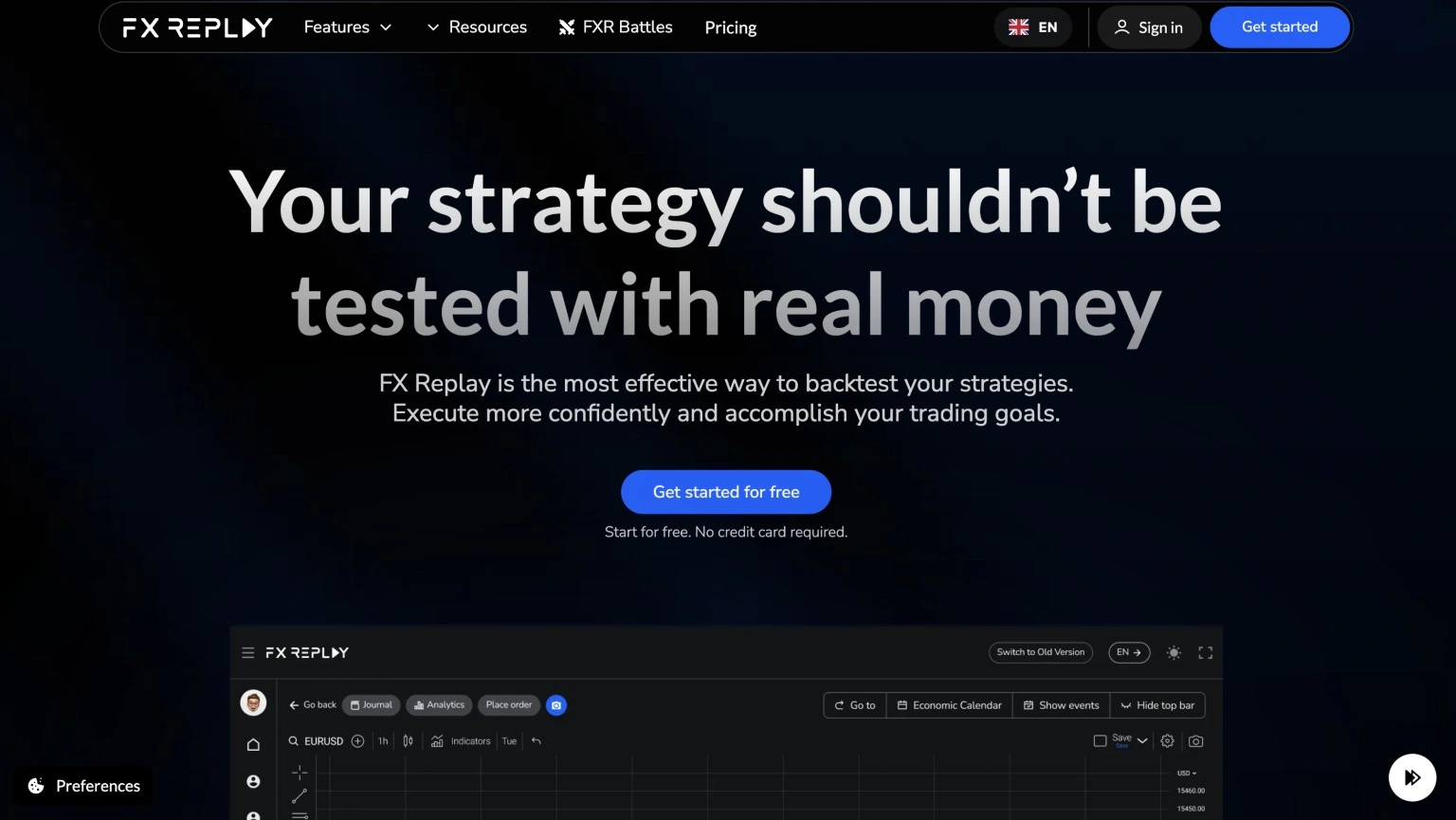Click the Tue day label in the chart toolbar
The width and height of the screenshot is (1456, 820).
[509, 741]
